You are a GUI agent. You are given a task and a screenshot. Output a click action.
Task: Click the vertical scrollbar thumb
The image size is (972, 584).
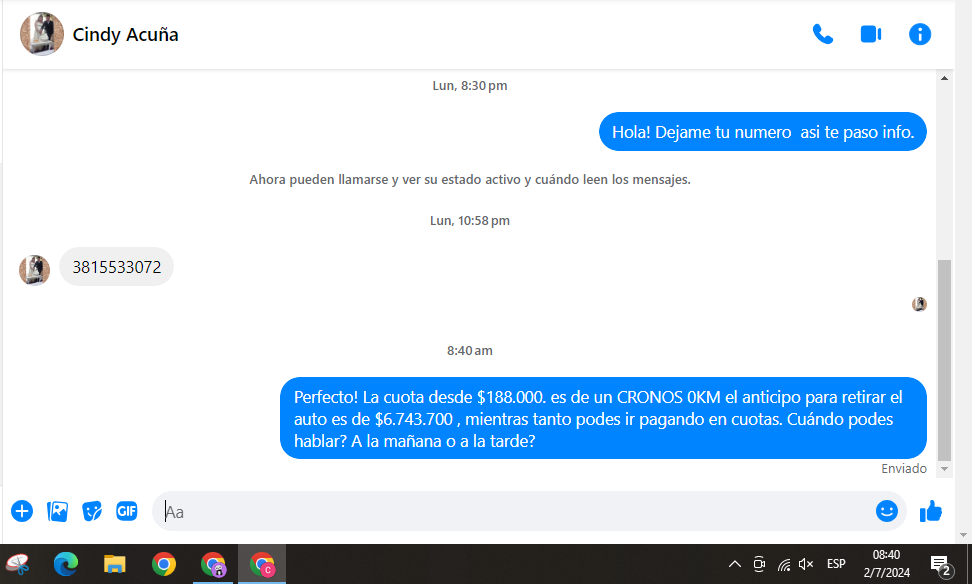[944, 355]
